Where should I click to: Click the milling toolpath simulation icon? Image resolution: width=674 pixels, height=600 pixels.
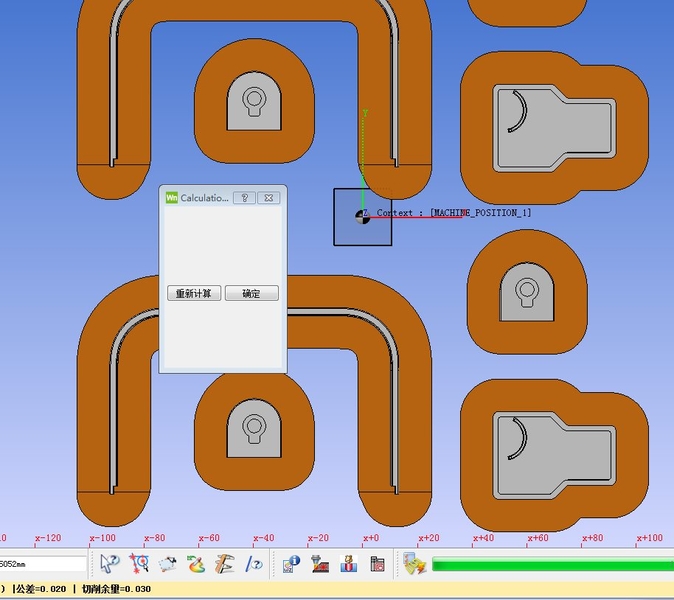click(320, 565)
